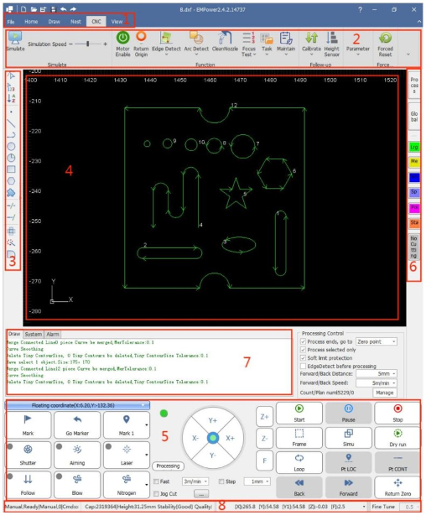
Task: Click the Shutter control button
Action: tap(28, 454)
